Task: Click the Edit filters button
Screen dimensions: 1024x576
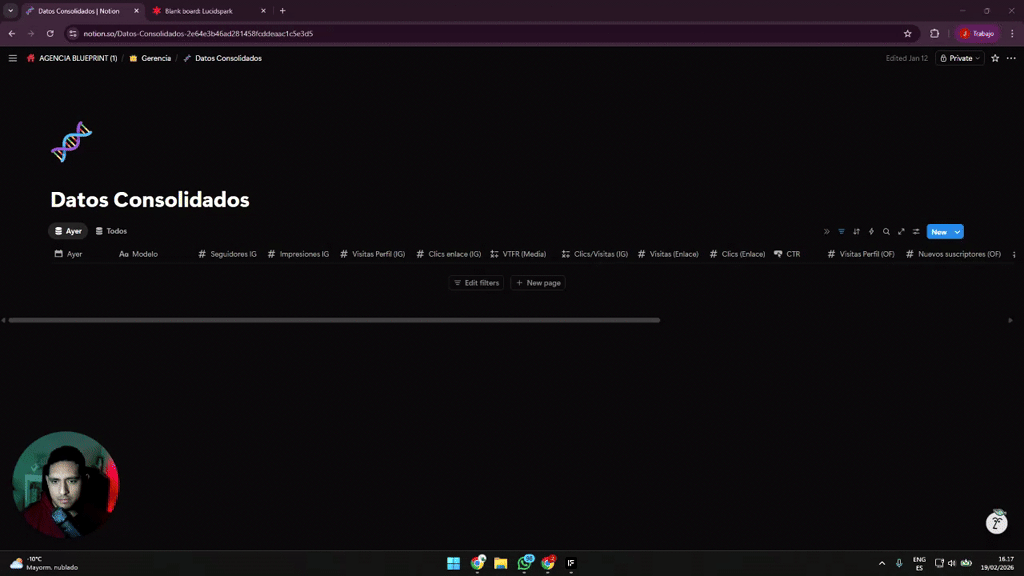Action: coord(475,282)
